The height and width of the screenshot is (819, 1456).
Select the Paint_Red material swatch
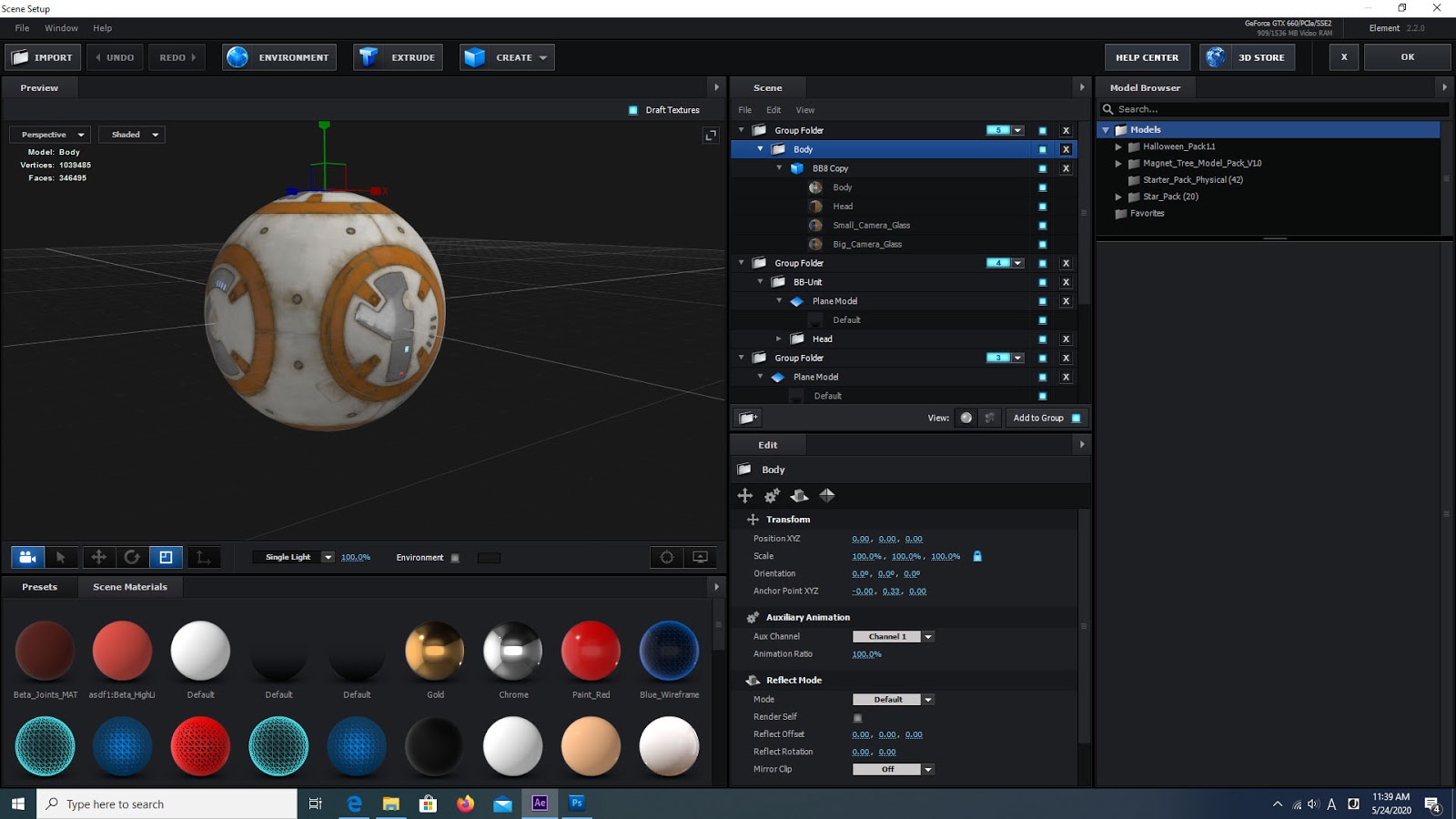coord(591,652)
